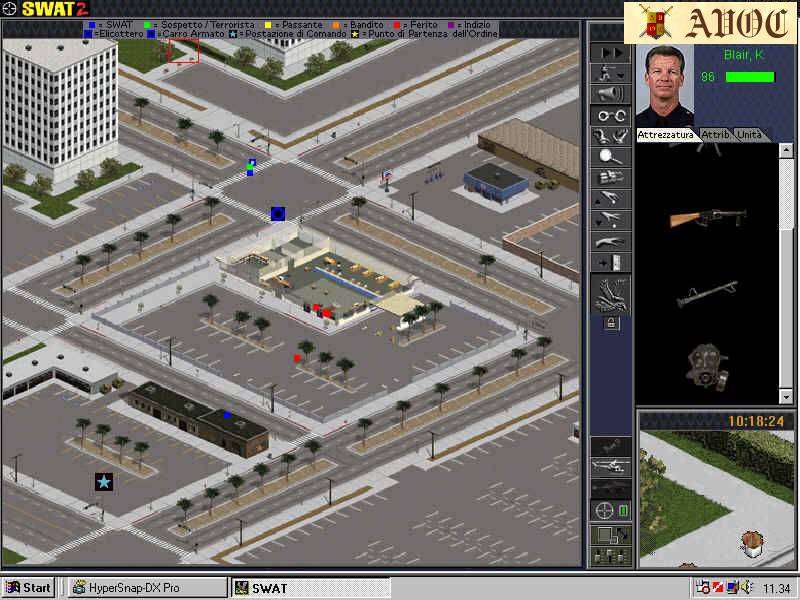Click the fast-forward game speed button

(x=610, y=53)
